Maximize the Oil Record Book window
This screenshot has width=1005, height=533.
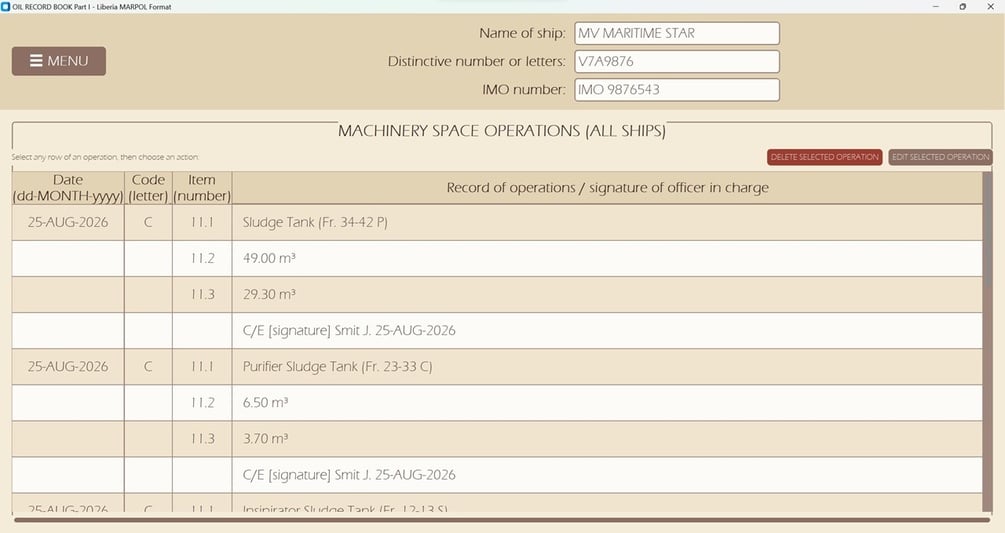point(963,6)
